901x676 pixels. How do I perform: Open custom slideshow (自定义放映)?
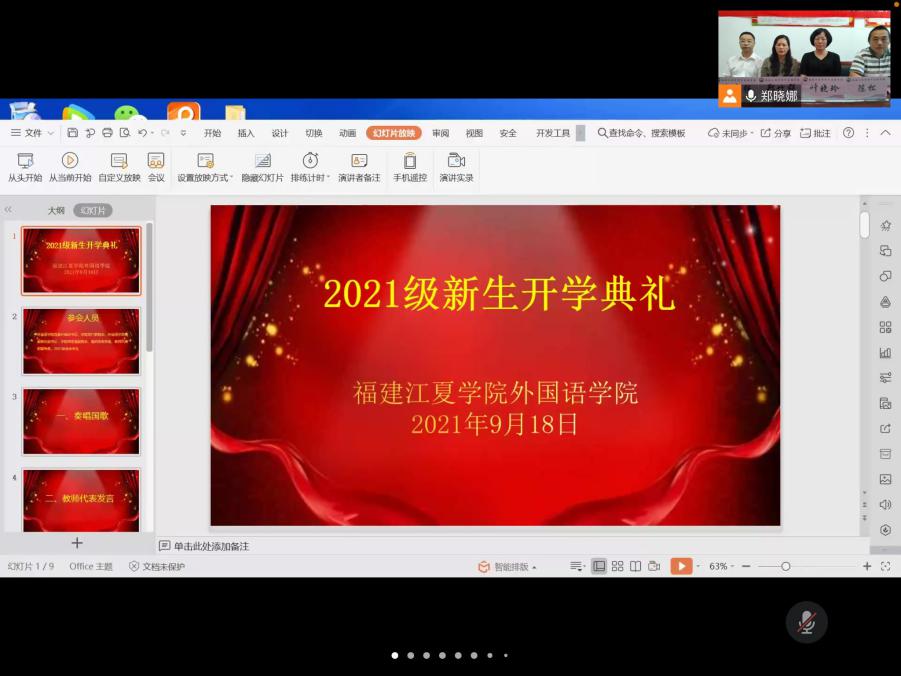[x=119, y=166]
